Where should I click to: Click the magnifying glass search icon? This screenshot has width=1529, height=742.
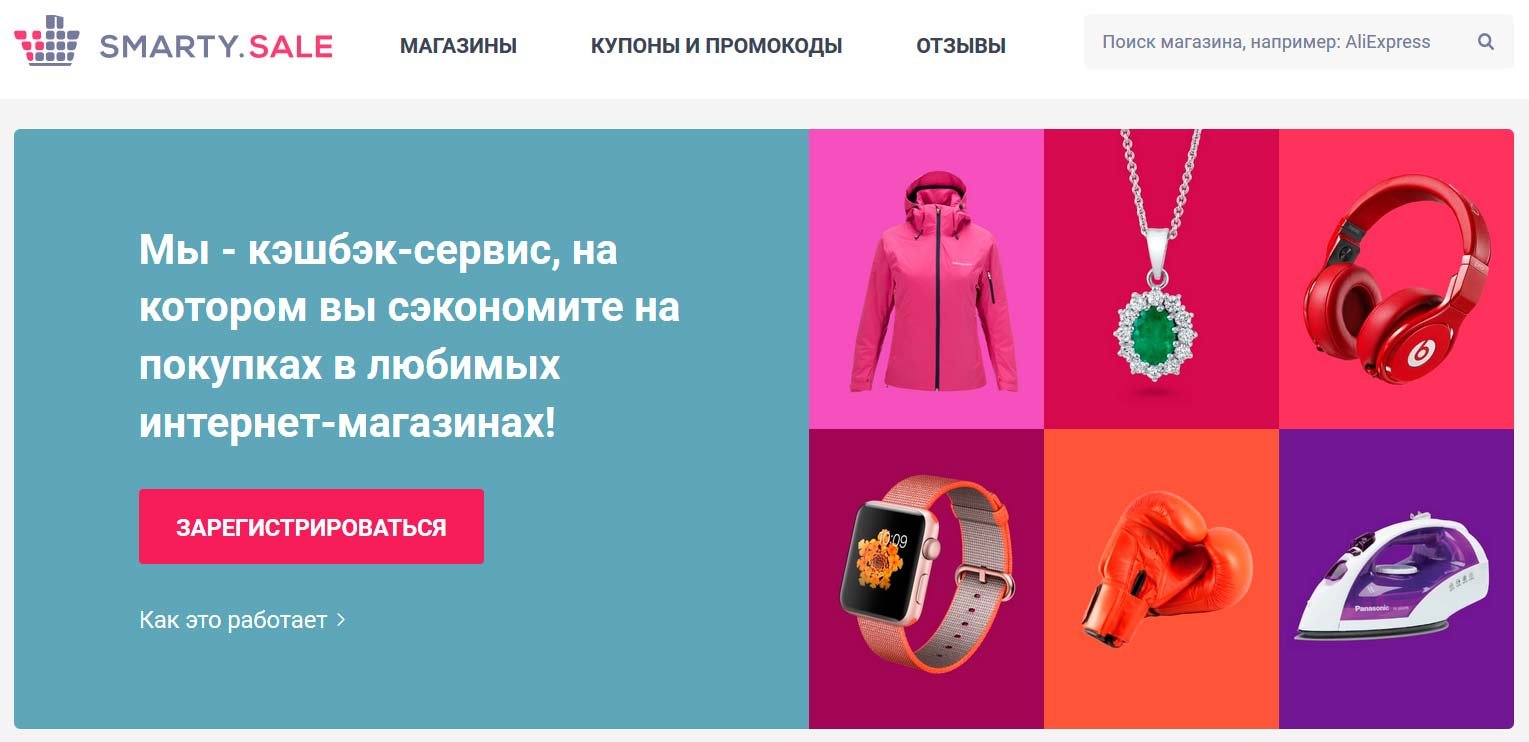[x=1485, y=42]
